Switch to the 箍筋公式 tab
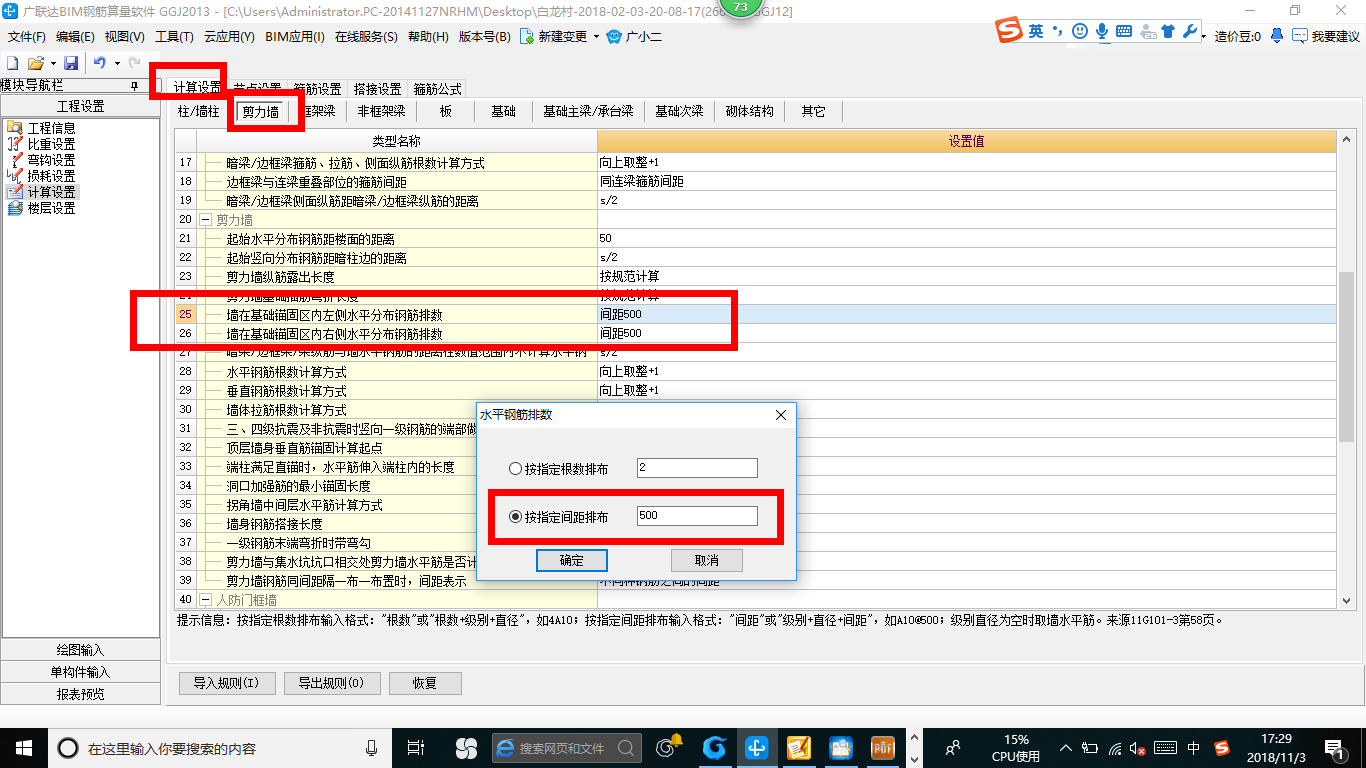1366x768 pixels. pos(437,89)
